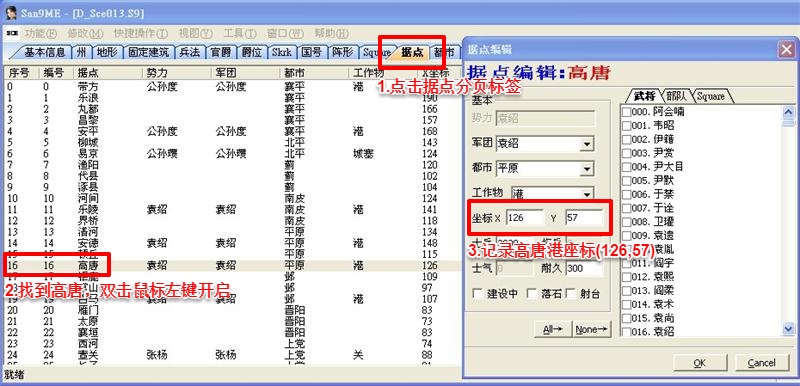
Task: Click the officer list scroll down arrow
Action: tap(788, 329)
